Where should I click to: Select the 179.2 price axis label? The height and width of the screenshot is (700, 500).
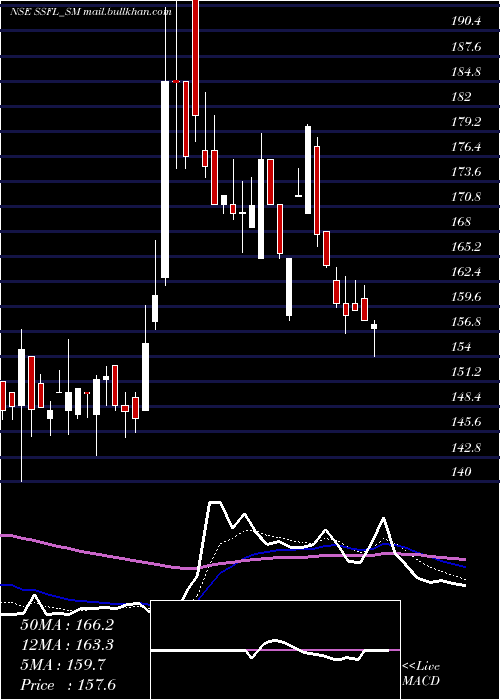coord(466,121)
